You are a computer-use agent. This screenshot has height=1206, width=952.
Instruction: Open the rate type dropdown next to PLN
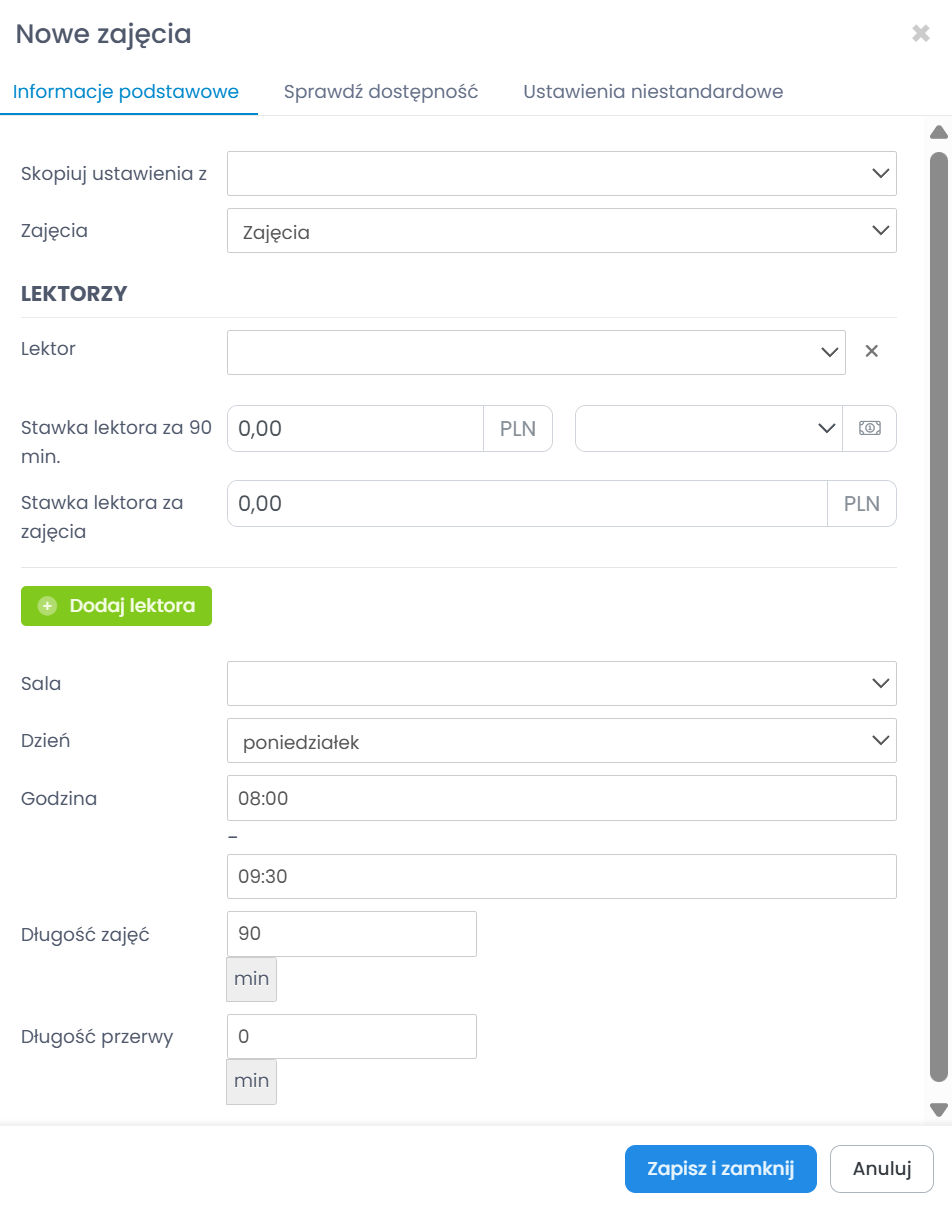click(x=708, y=428)
